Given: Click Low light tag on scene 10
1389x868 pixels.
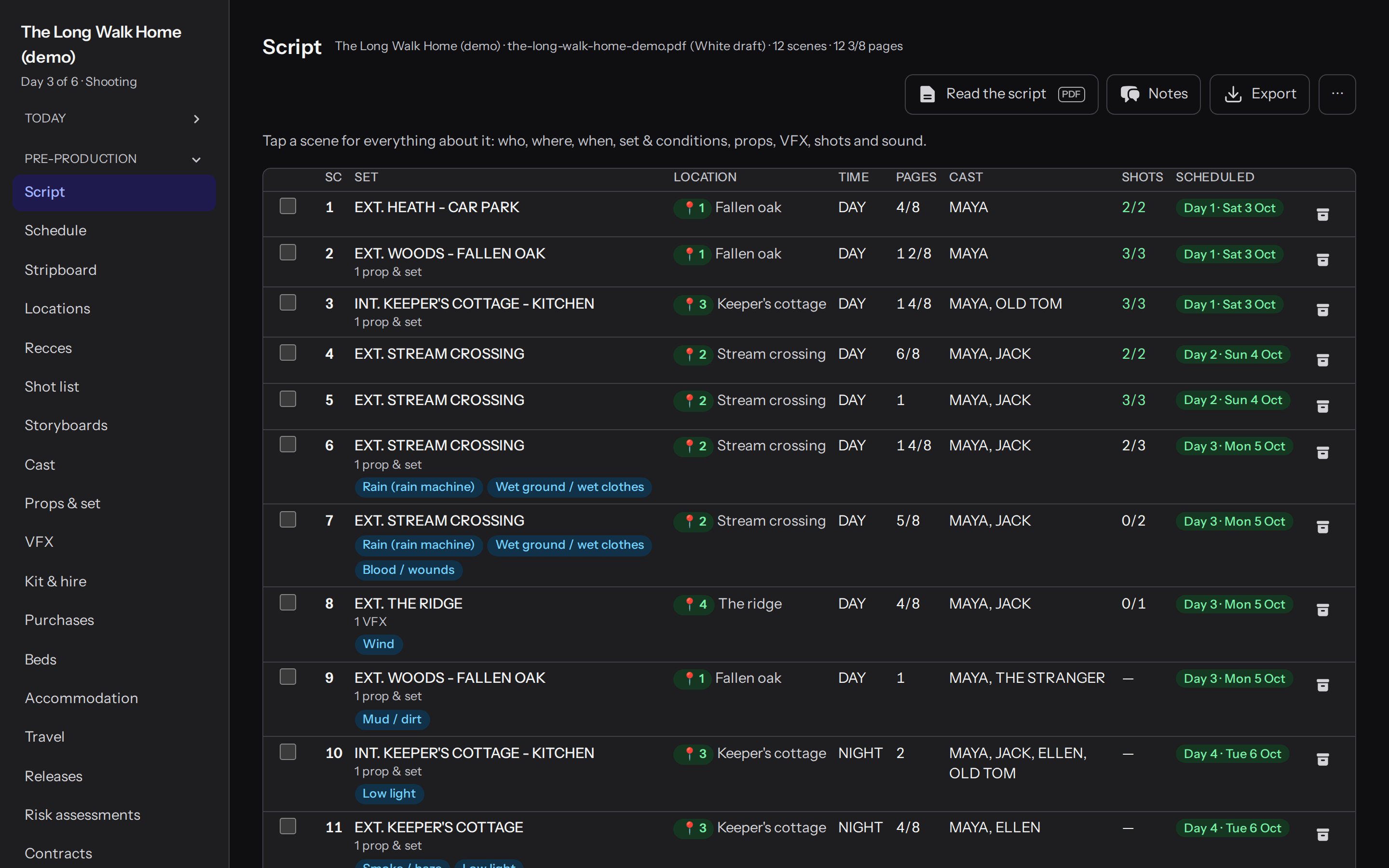Looking at the screenshot, I should tap(389, 794).
